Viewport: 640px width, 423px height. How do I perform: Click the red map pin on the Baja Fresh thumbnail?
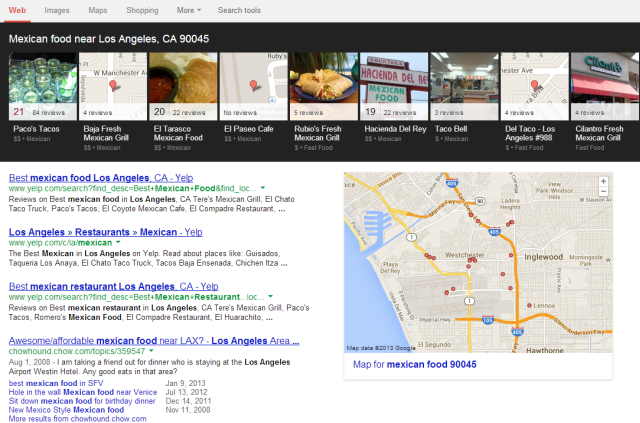[113, 85]
